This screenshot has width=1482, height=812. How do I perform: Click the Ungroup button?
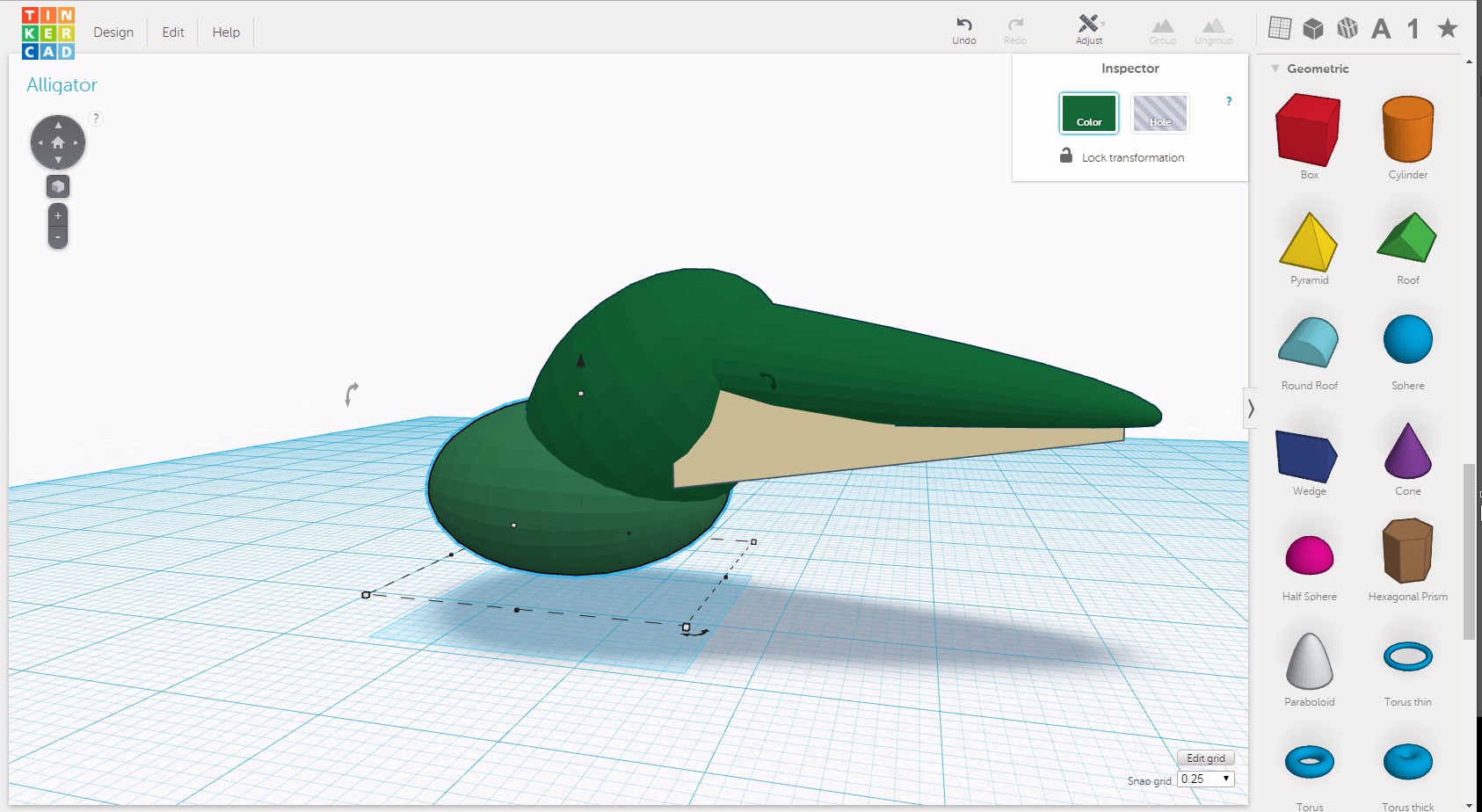pos(1214,32)
